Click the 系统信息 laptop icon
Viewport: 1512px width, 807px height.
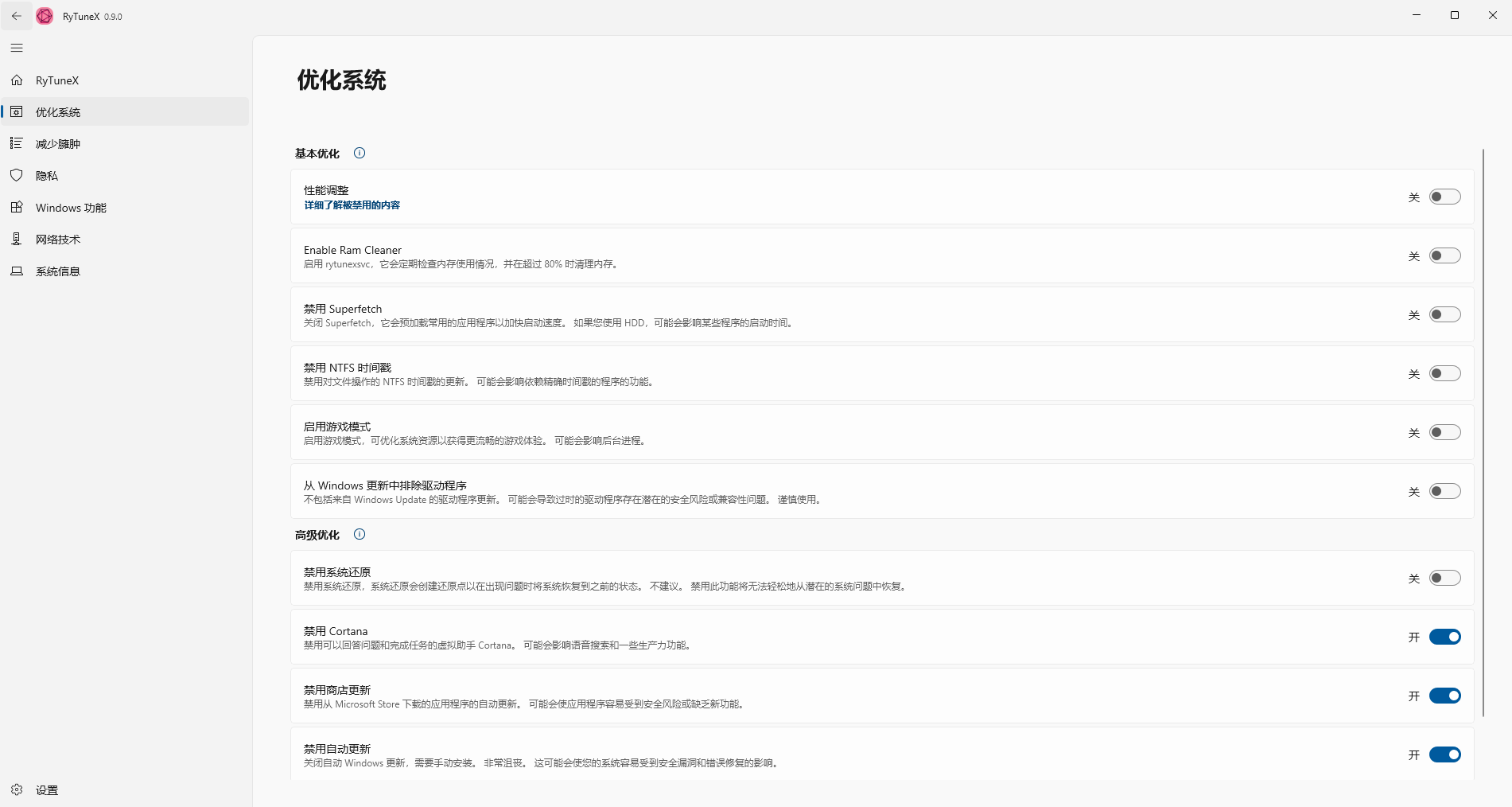[x=17, y=271]
